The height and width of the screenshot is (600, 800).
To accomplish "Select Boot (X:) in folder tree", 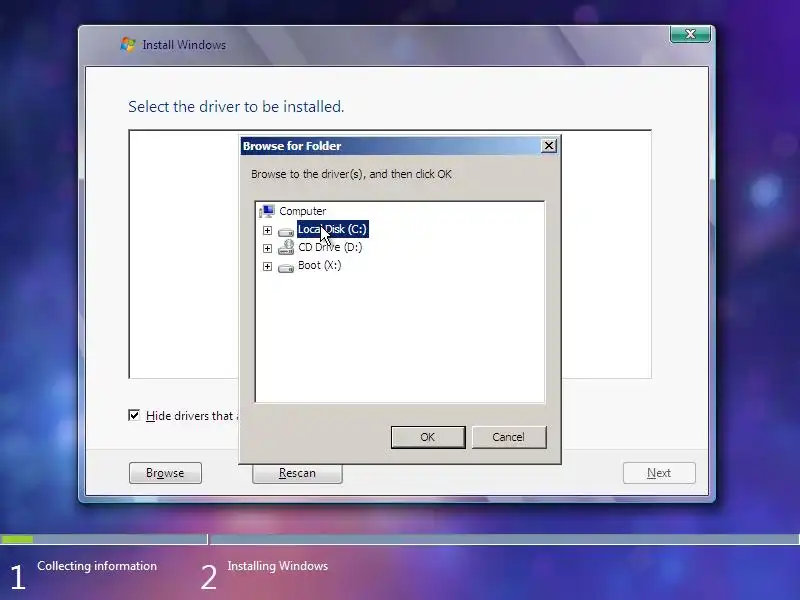I will [319, 265].
